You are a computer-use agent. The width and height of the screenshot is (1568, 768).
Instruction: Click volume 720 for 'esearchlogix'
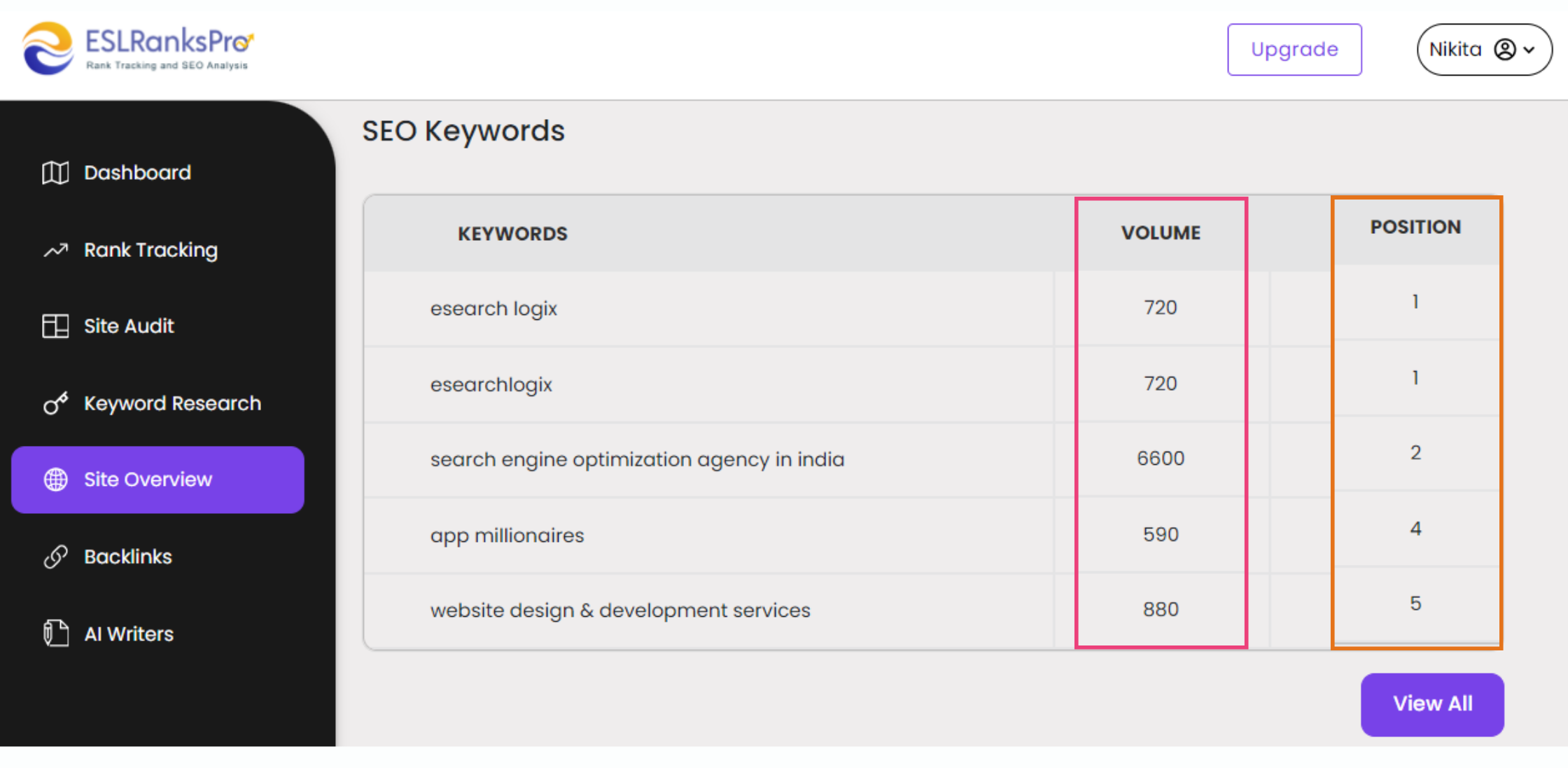1161,384
